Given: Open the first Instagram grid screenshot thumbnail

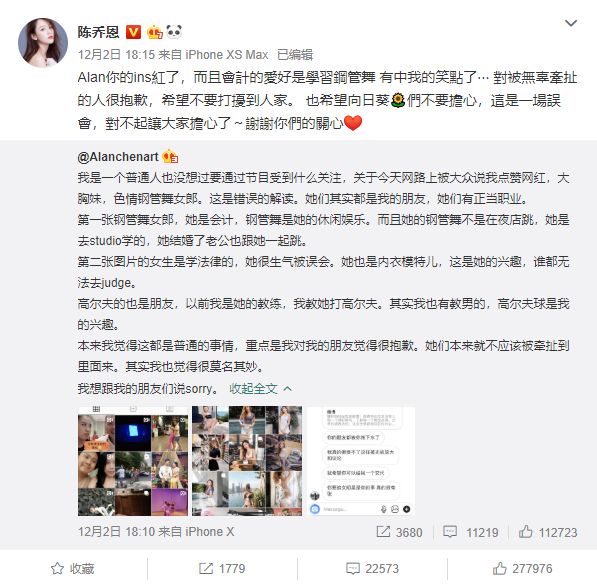Looking at the screenshot, I should [133, 461].
